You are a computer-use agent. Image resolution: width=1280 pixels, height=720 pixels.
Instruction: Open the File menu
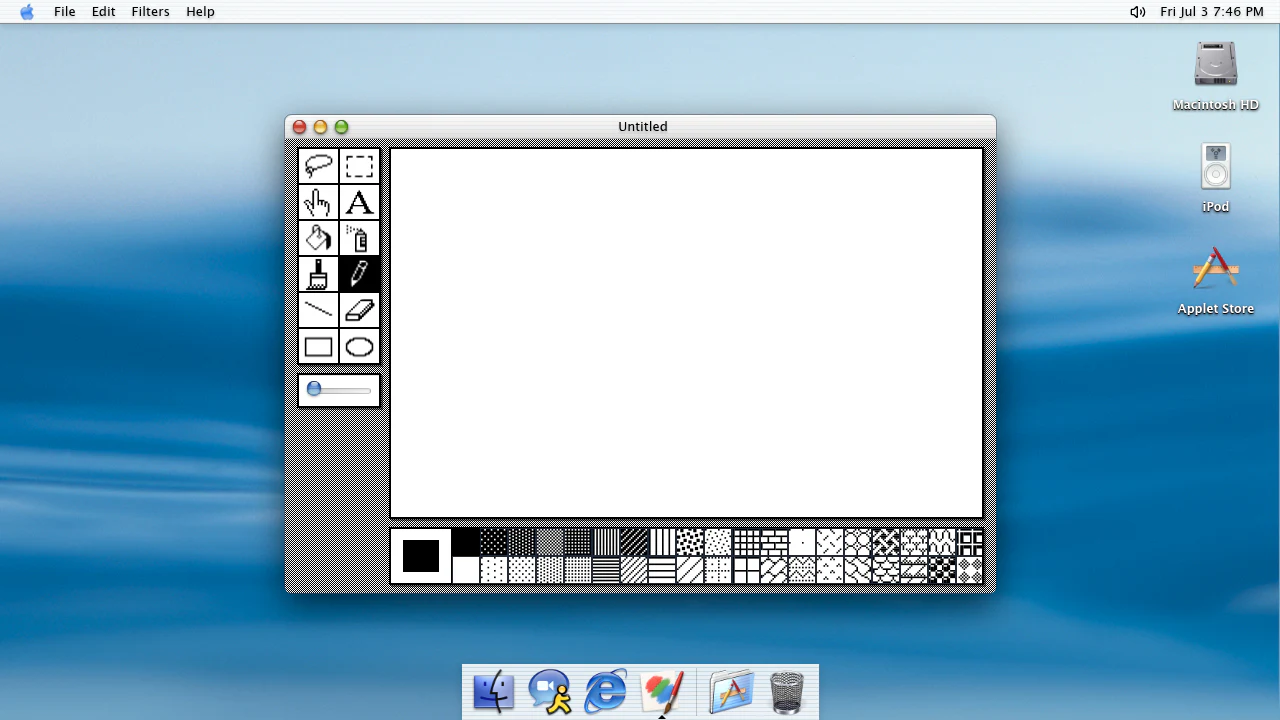coord(65,11)
